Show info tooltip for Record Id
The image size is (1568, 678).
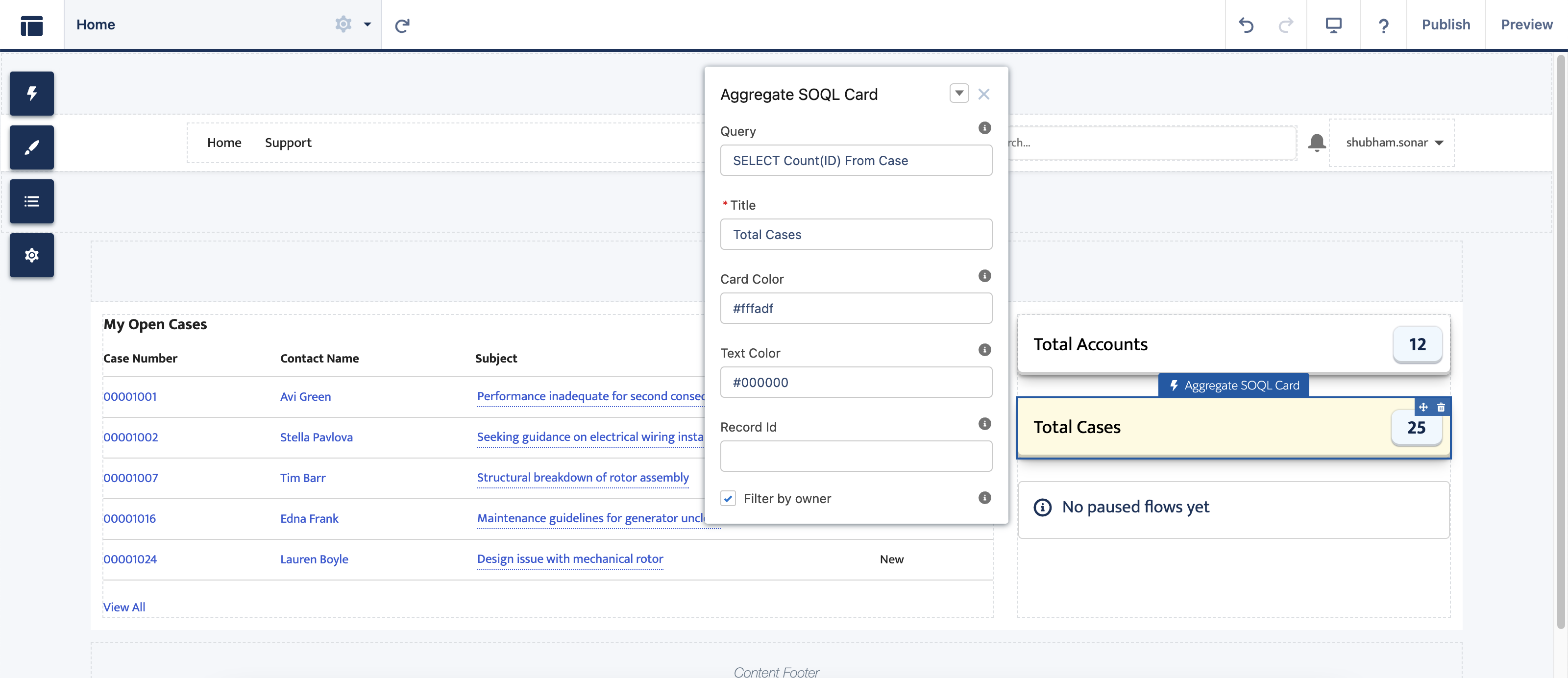(x=984, y=424)
